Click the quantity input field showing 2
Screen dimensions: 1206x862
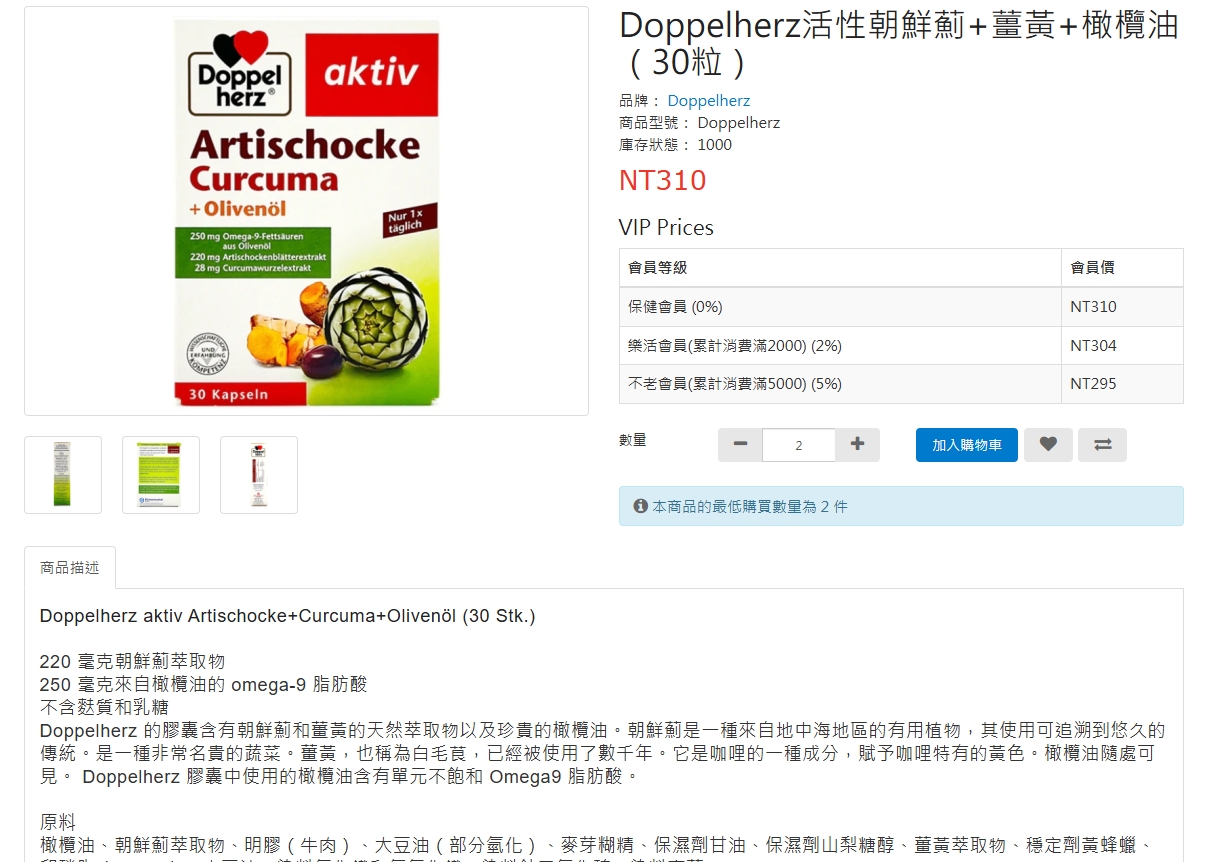pyautogui.click(x=798, y=445)
